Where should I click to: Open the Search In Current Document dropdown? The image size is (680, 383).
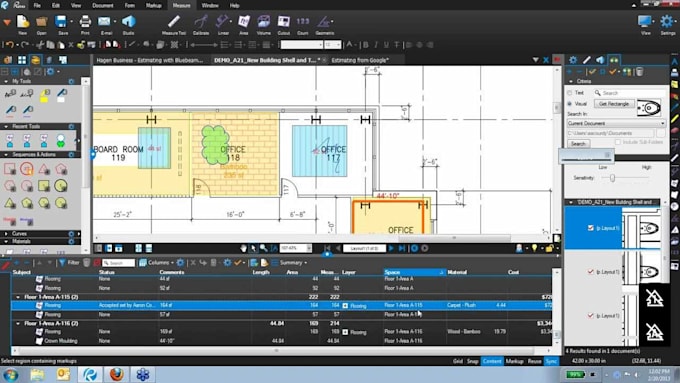tap(616, 124)
